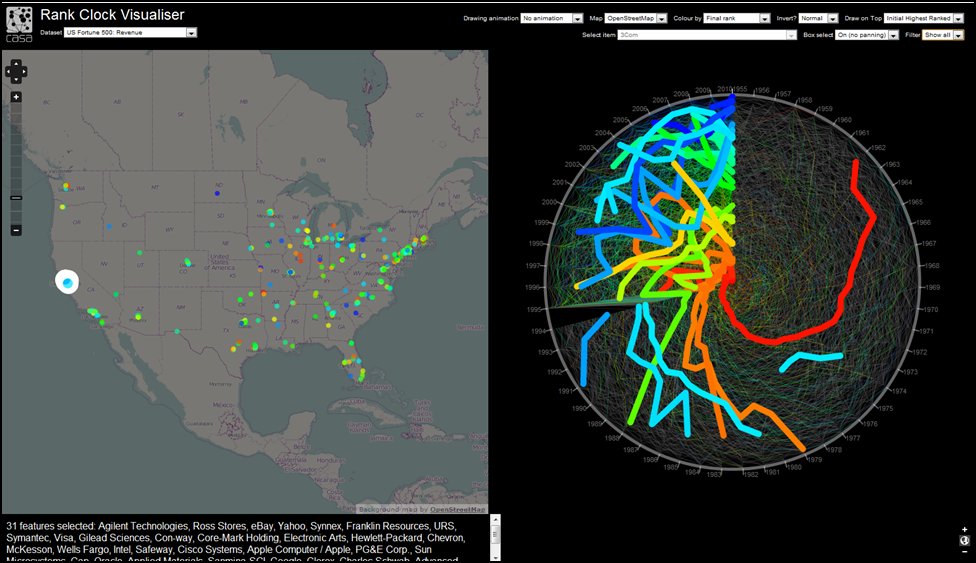
Task: Click the 1955 year label on the clock
Action: (740, 89)
